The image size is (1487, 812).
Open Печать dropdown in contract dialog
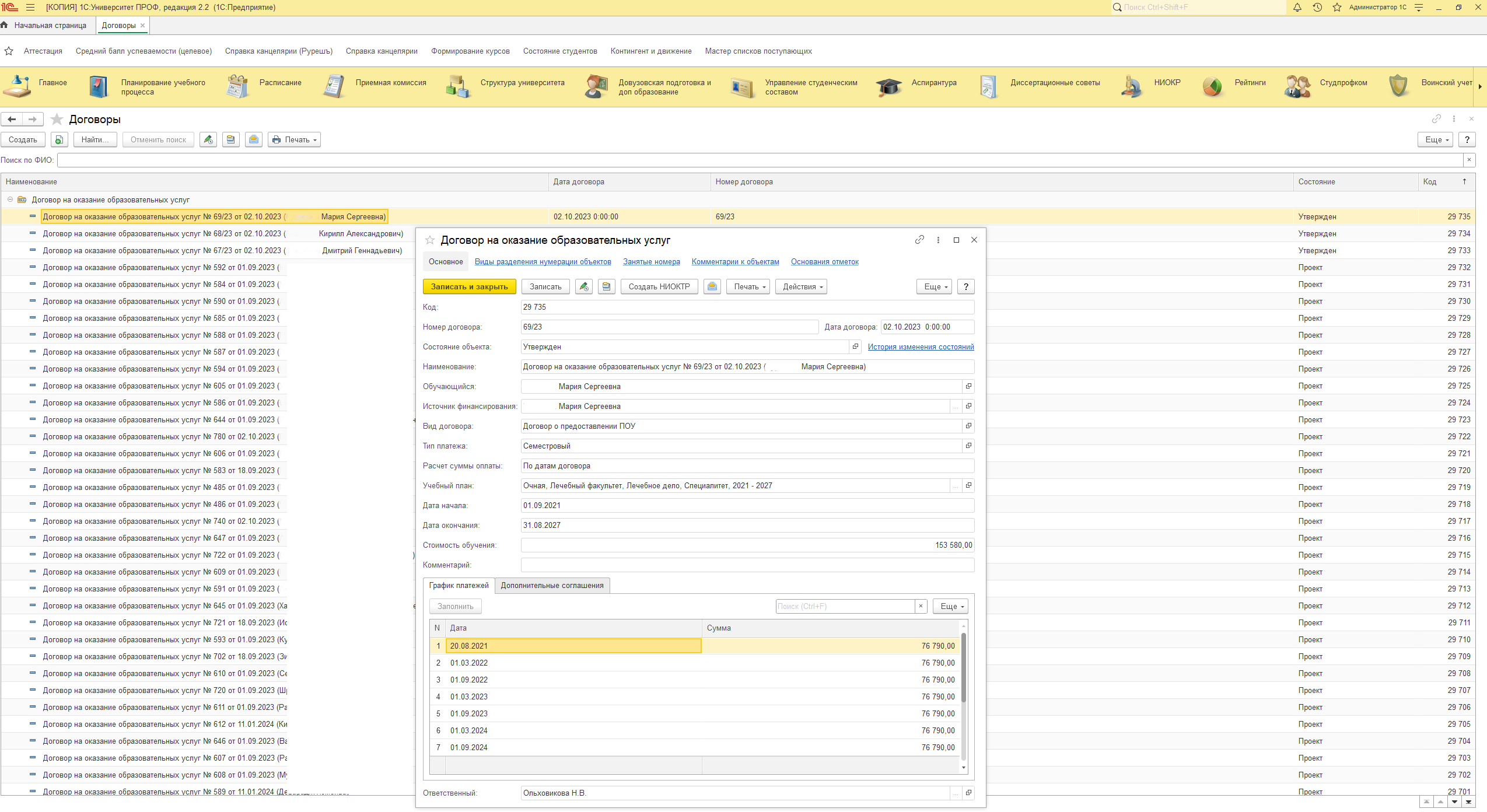[748, 286]
